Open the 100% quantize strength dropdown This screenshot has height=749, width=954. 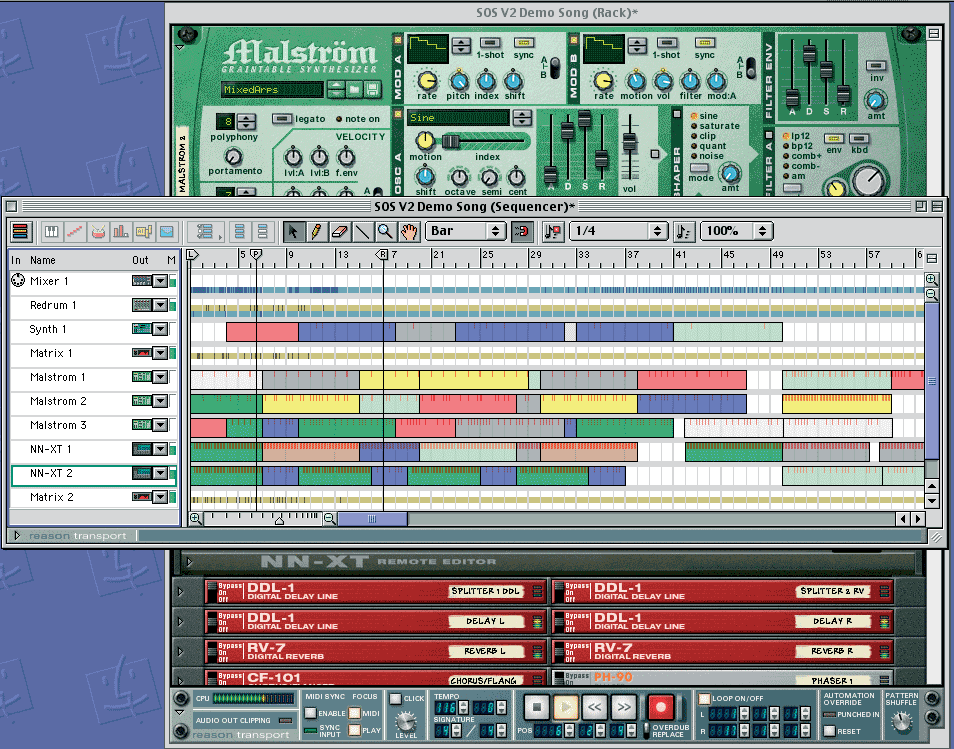point(736,231)
